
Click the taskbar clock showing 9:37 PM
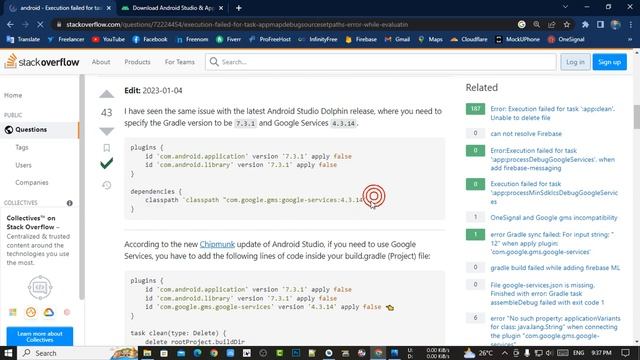point(601,353)
